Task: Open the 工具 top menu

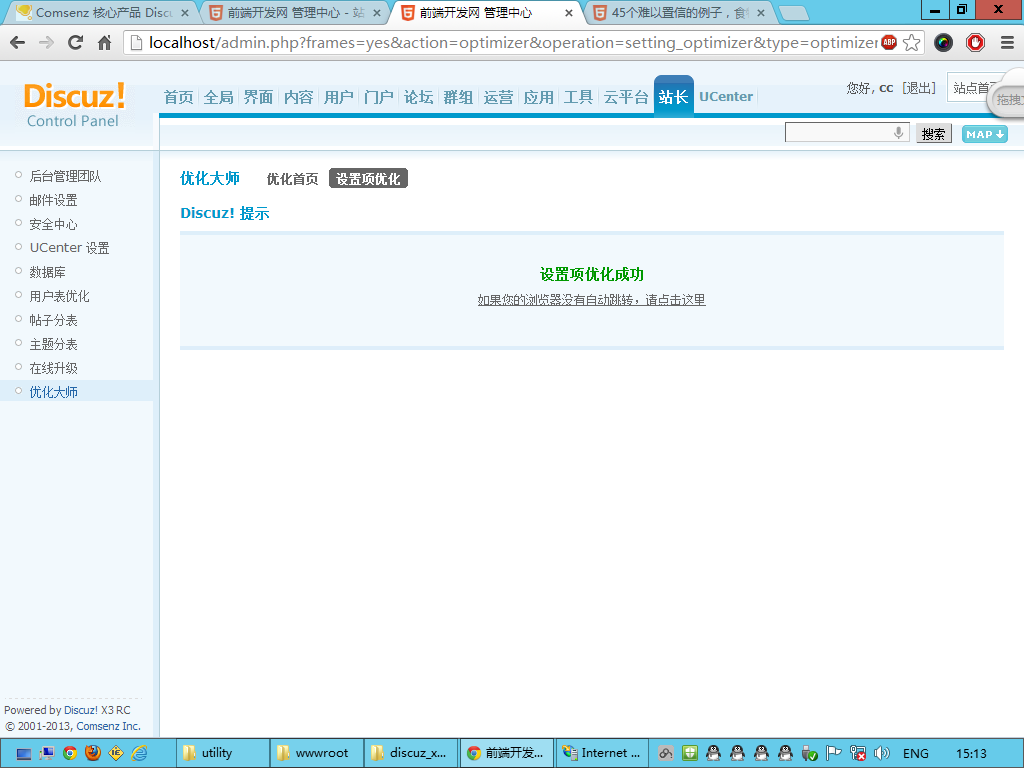Action: click(578, 97)
